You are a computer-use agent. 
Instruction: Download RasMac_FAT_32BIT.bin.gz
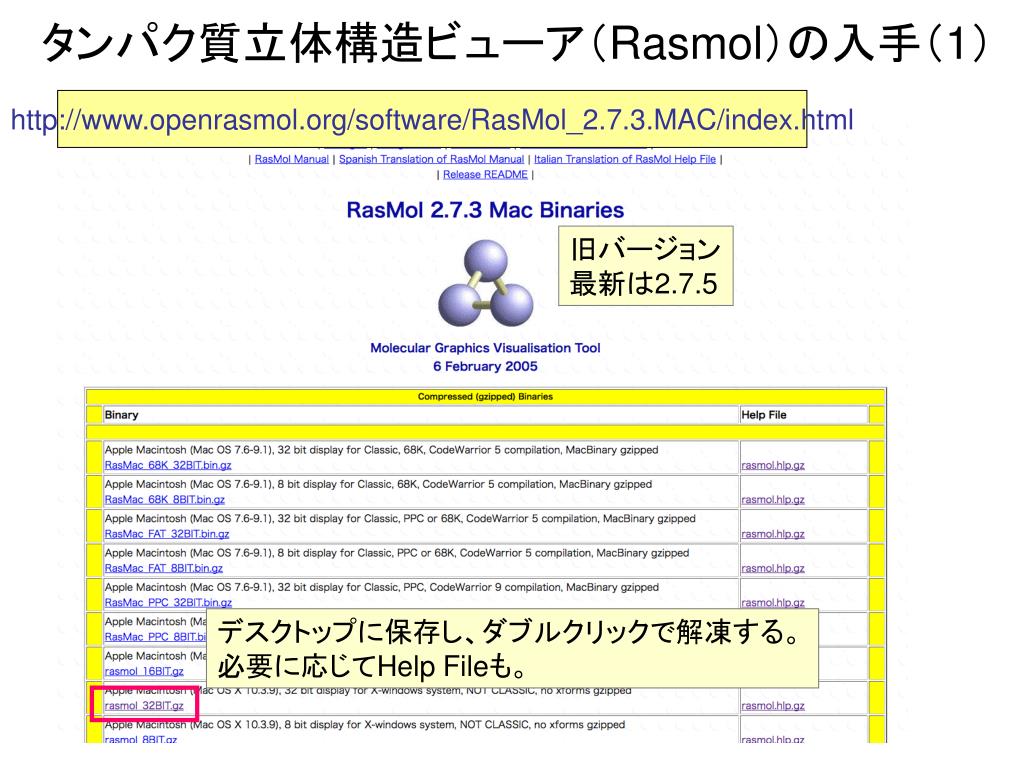coord(167,534)
